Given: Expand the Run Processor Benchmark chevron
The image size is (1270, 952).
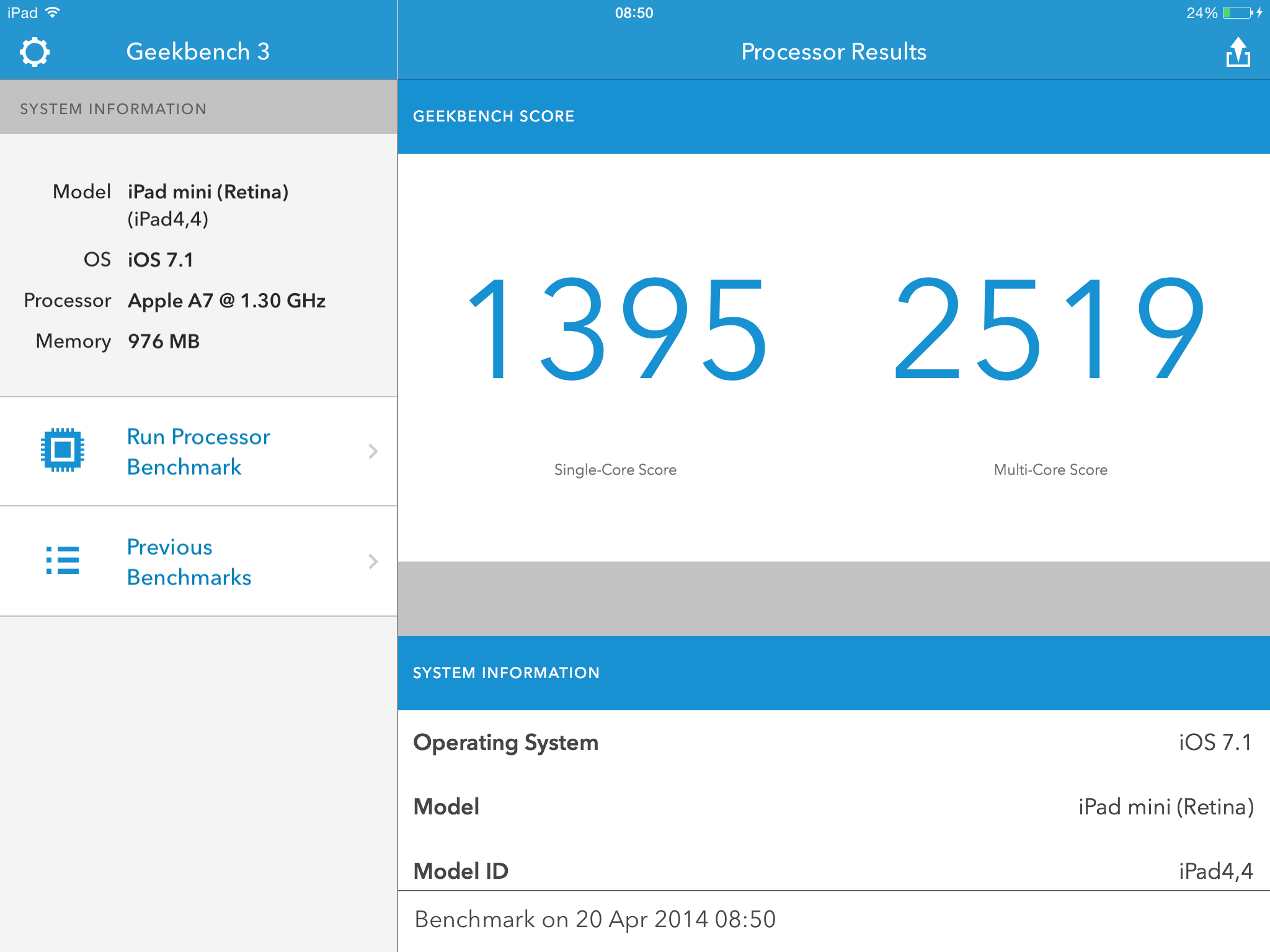Looking at the screenshot, I should tap(373, 451).
